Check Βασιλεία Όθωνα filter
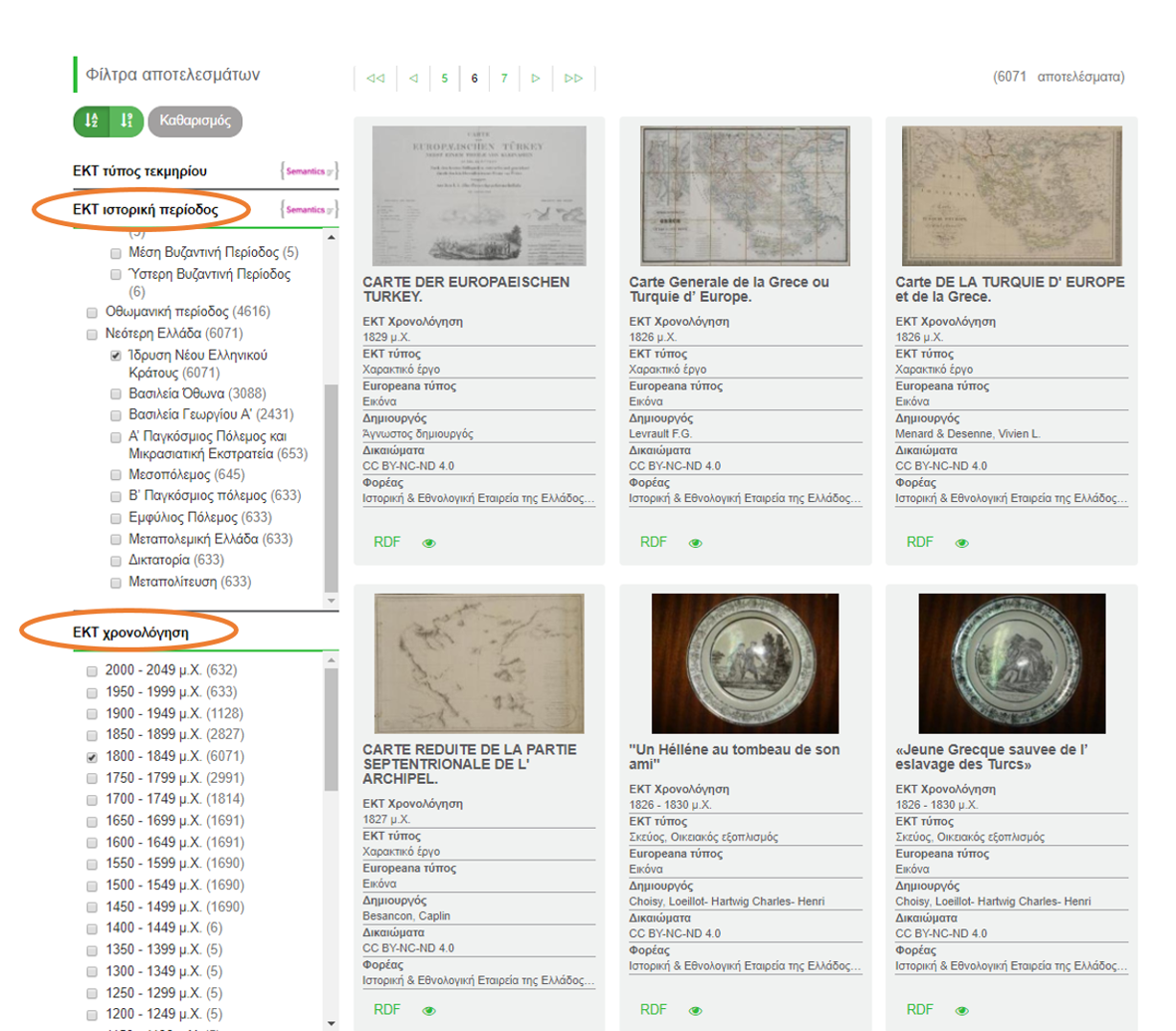1176x1031 pixels. [116, 393]
